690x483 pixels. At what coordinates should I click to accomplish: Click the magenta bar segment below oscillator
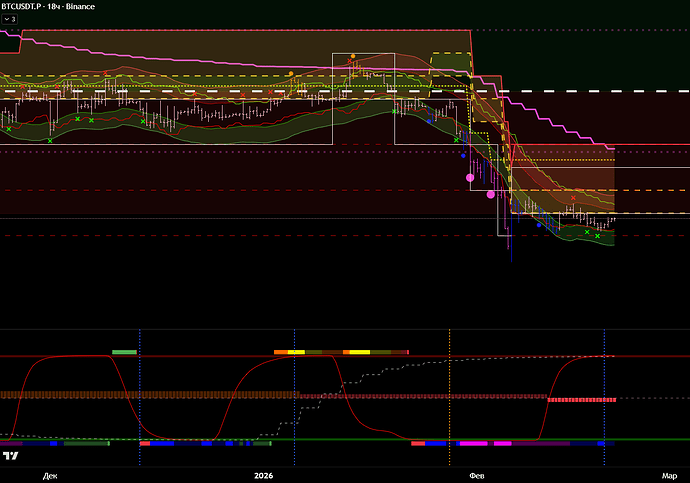coord(472,442)
